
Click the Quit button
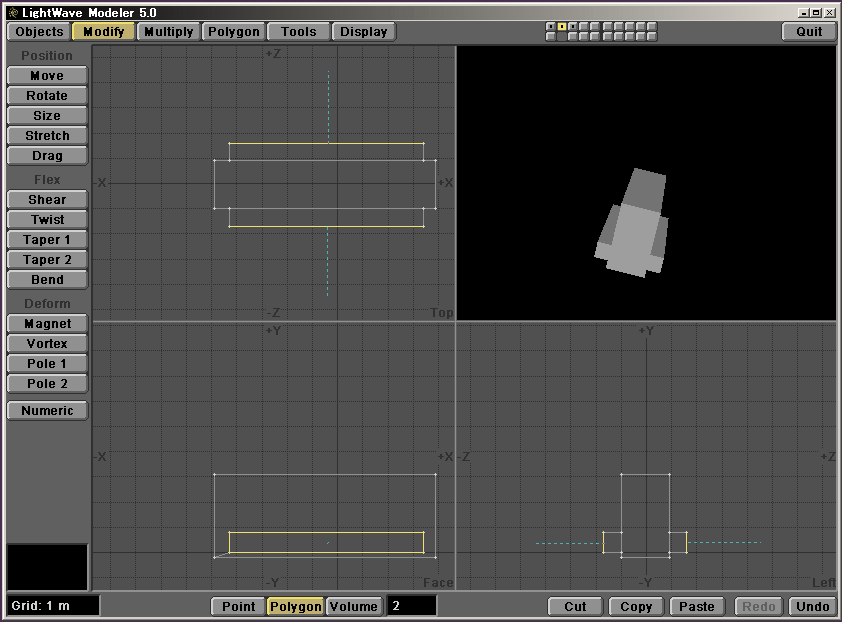(809, 32)
